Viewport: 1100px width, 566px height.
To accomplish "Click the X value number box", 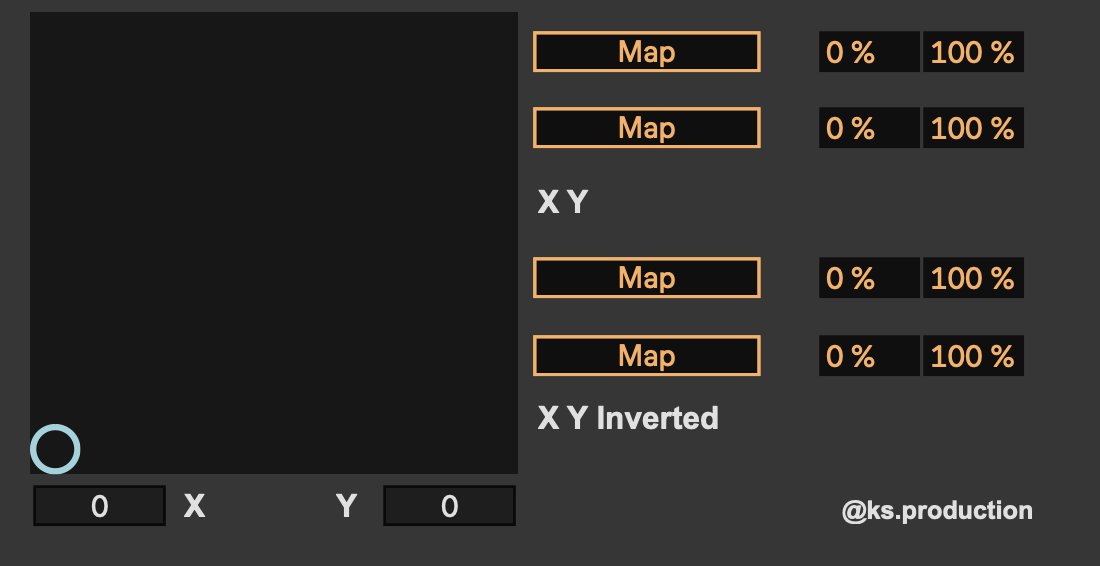I will (x=99, y=506).
